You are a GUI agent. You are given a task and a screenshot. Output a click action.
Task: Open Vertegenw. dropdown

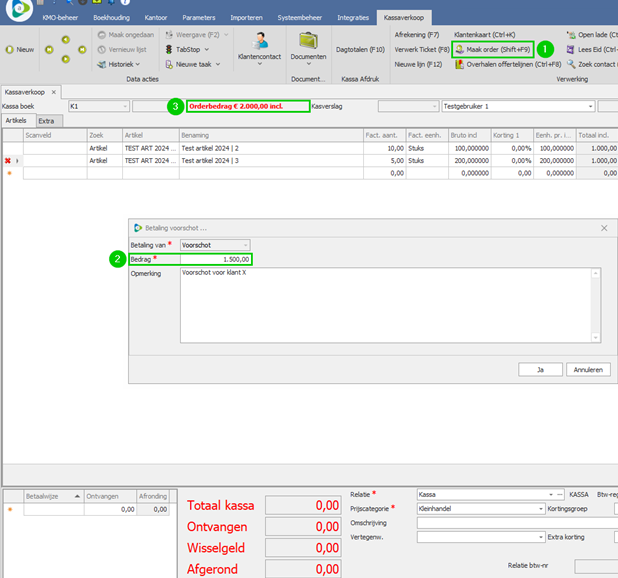point(541,537)
